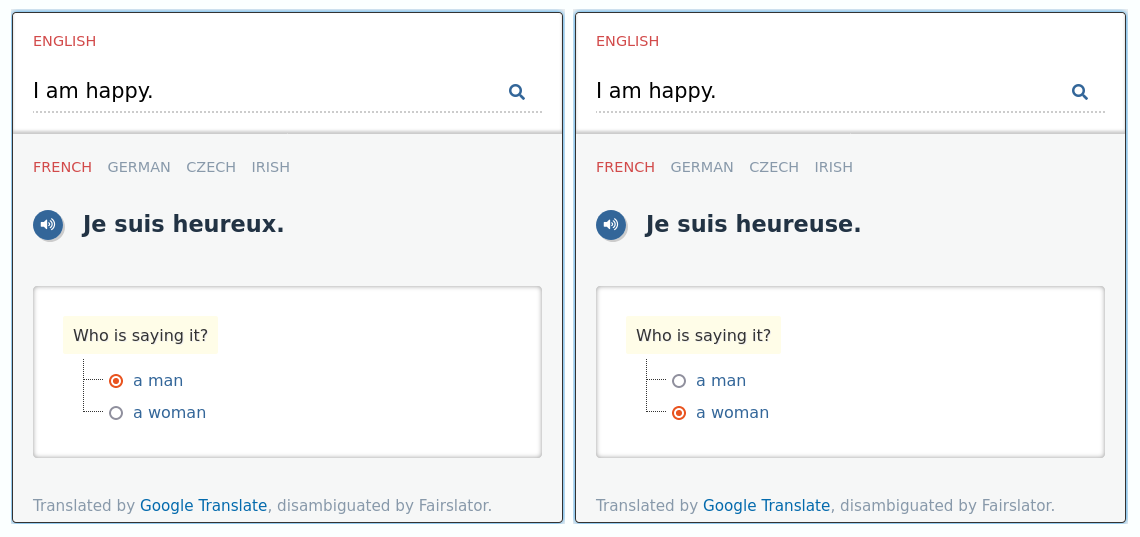Switch to the Czech tab in the right panel
The image size is (1140, 537).
774,167
